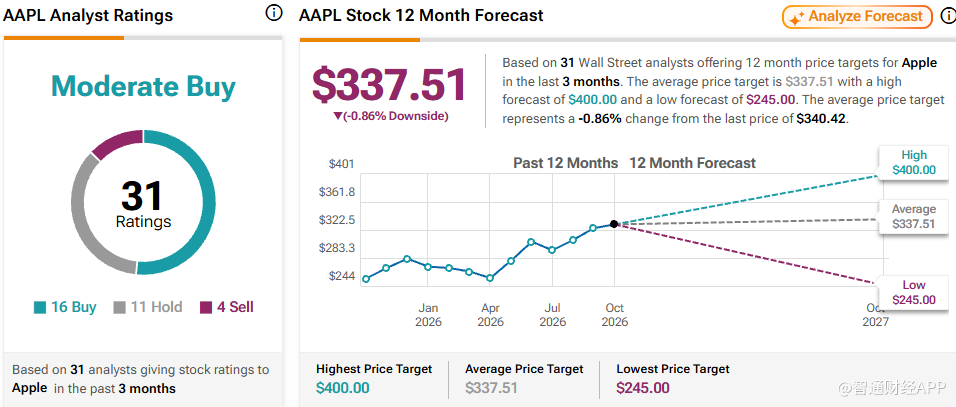Click the info icon beside AAPL Analyst Ratings
The height and width of the screenshot is (407, 956).
point(274,13)
